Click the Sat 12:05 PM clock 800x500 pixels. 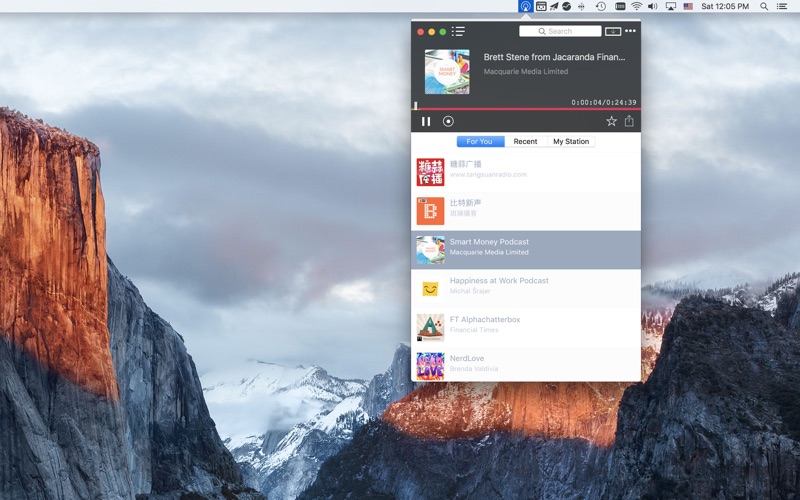tap(724, 6)
